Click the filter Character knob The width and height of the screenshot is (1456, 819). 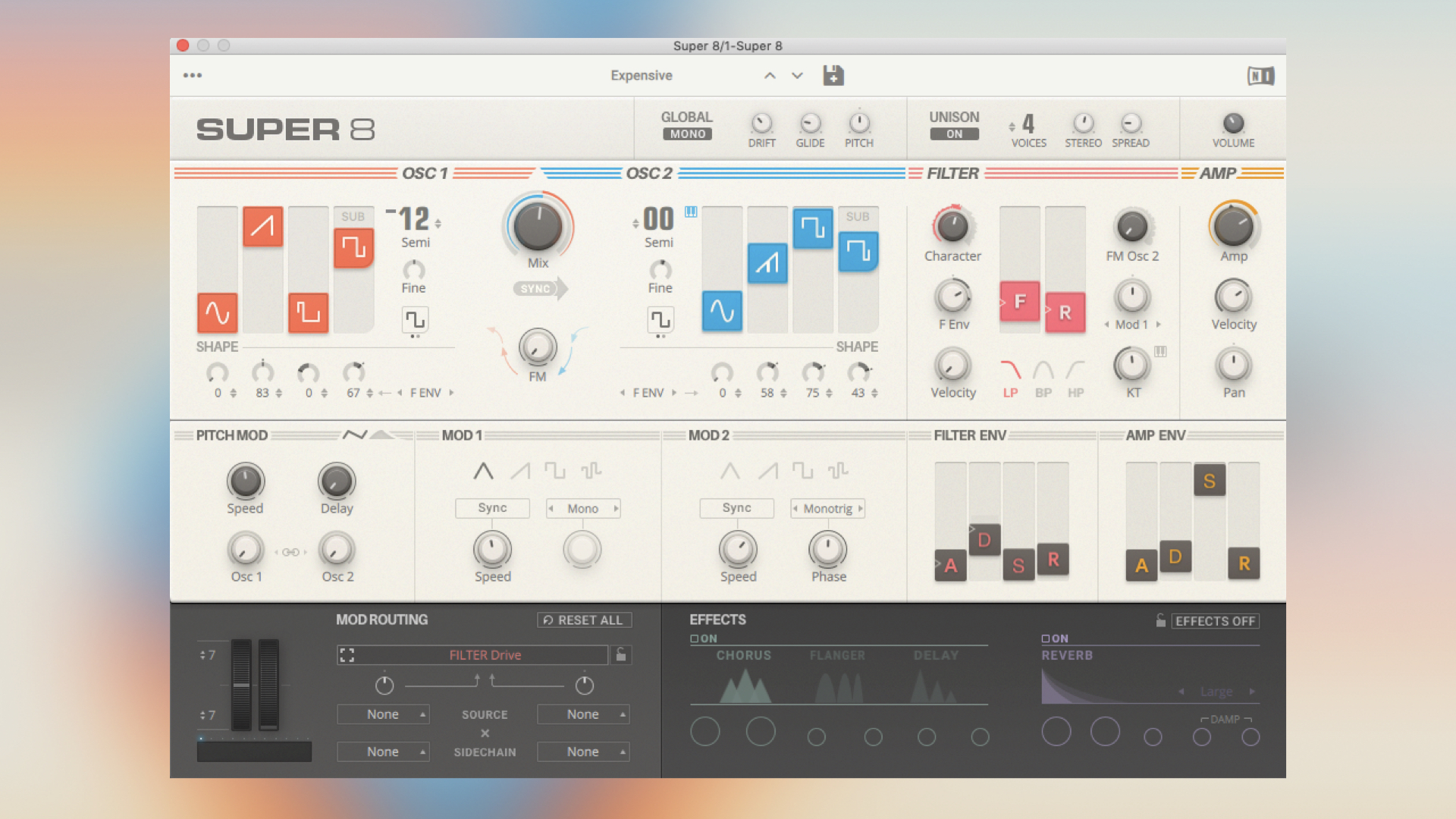click(952, 226)
